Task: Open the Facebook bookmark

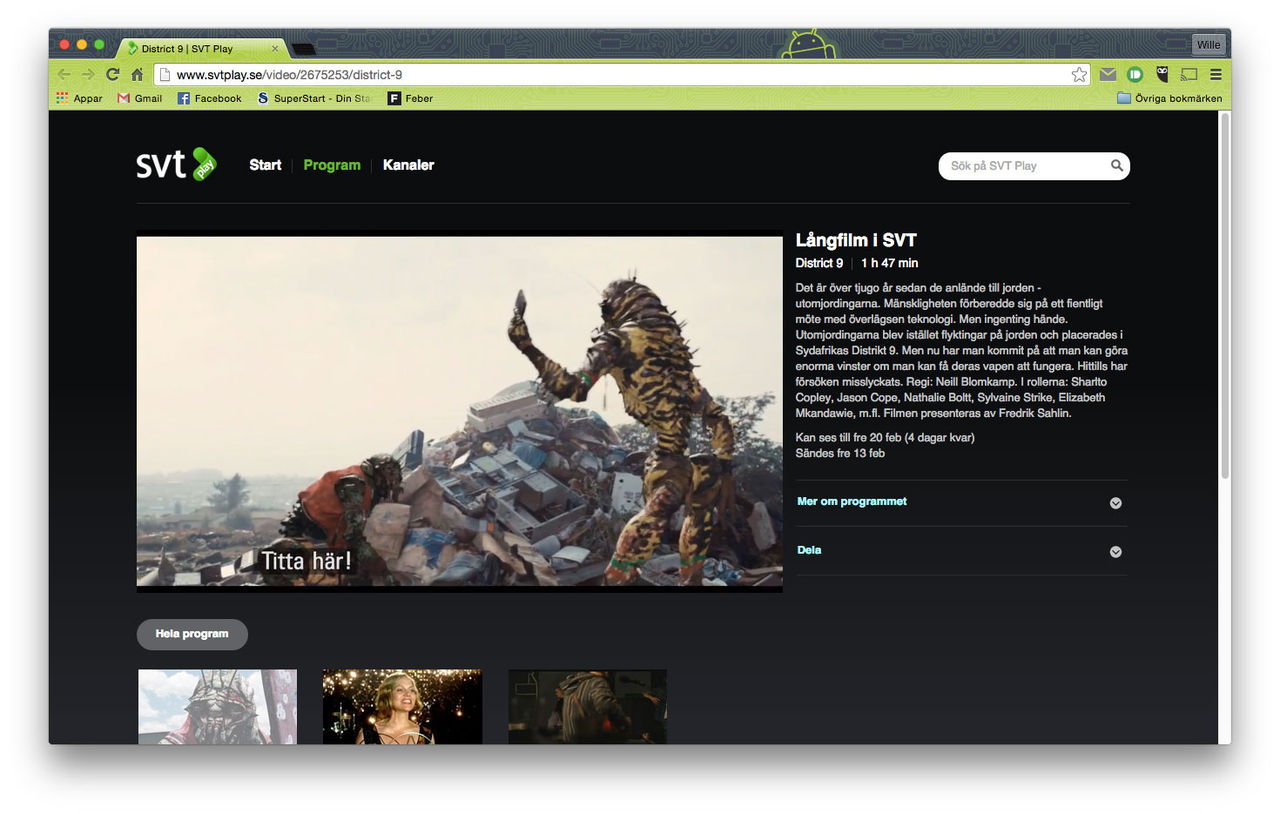Action: click(209, 98)
